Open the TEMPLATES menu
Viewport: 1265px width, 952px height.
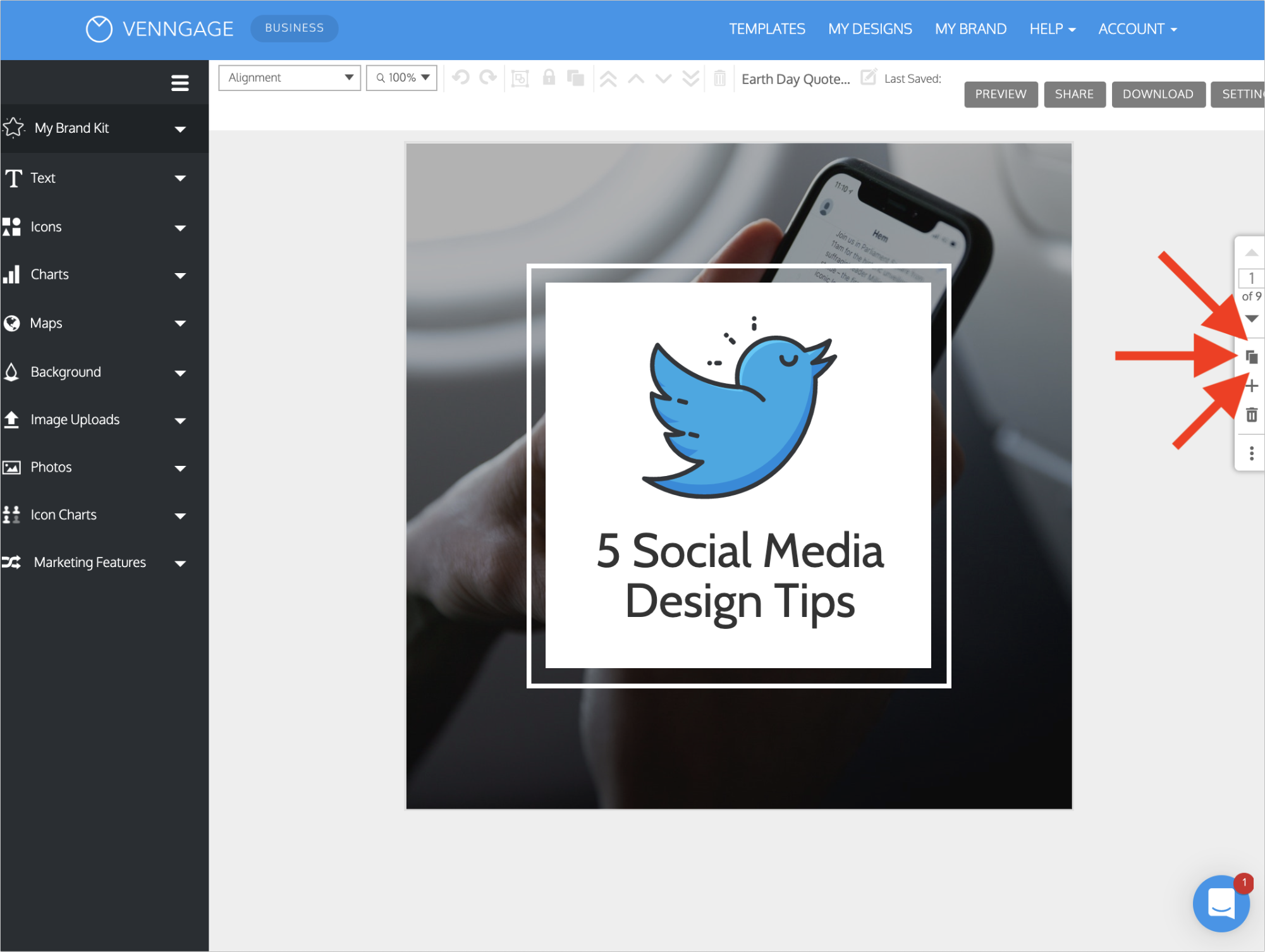[x=767, y=29]
